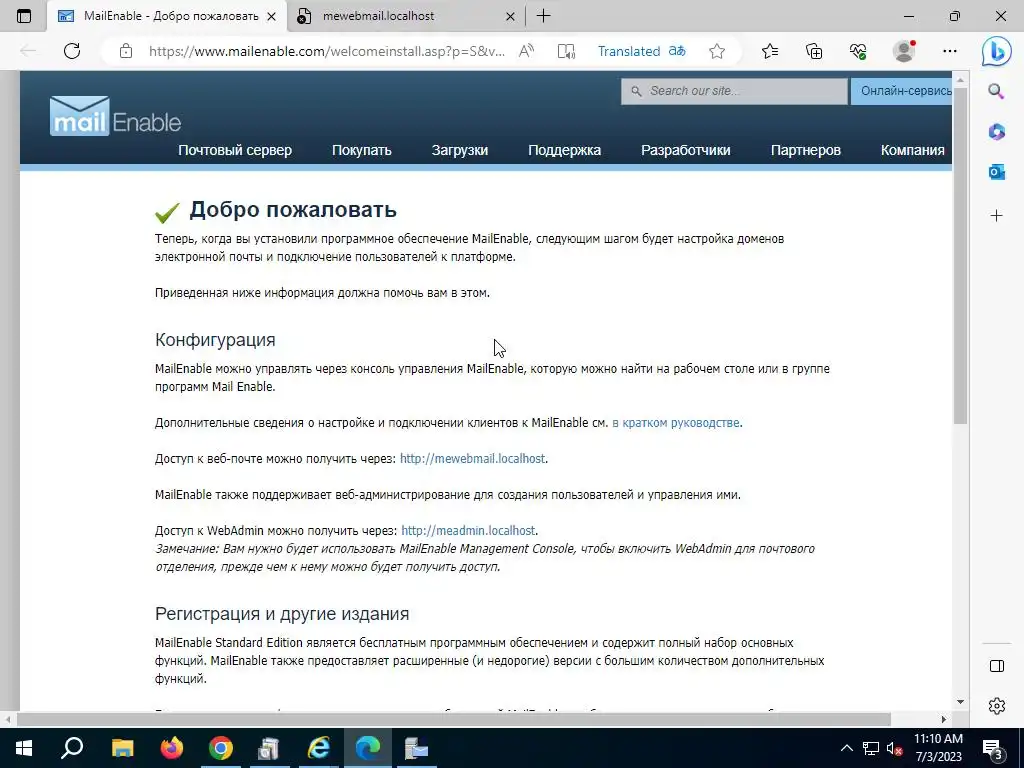Click the scroll right arrow
The height and width of the screenshot is (768, 1024).
[944, 719]
